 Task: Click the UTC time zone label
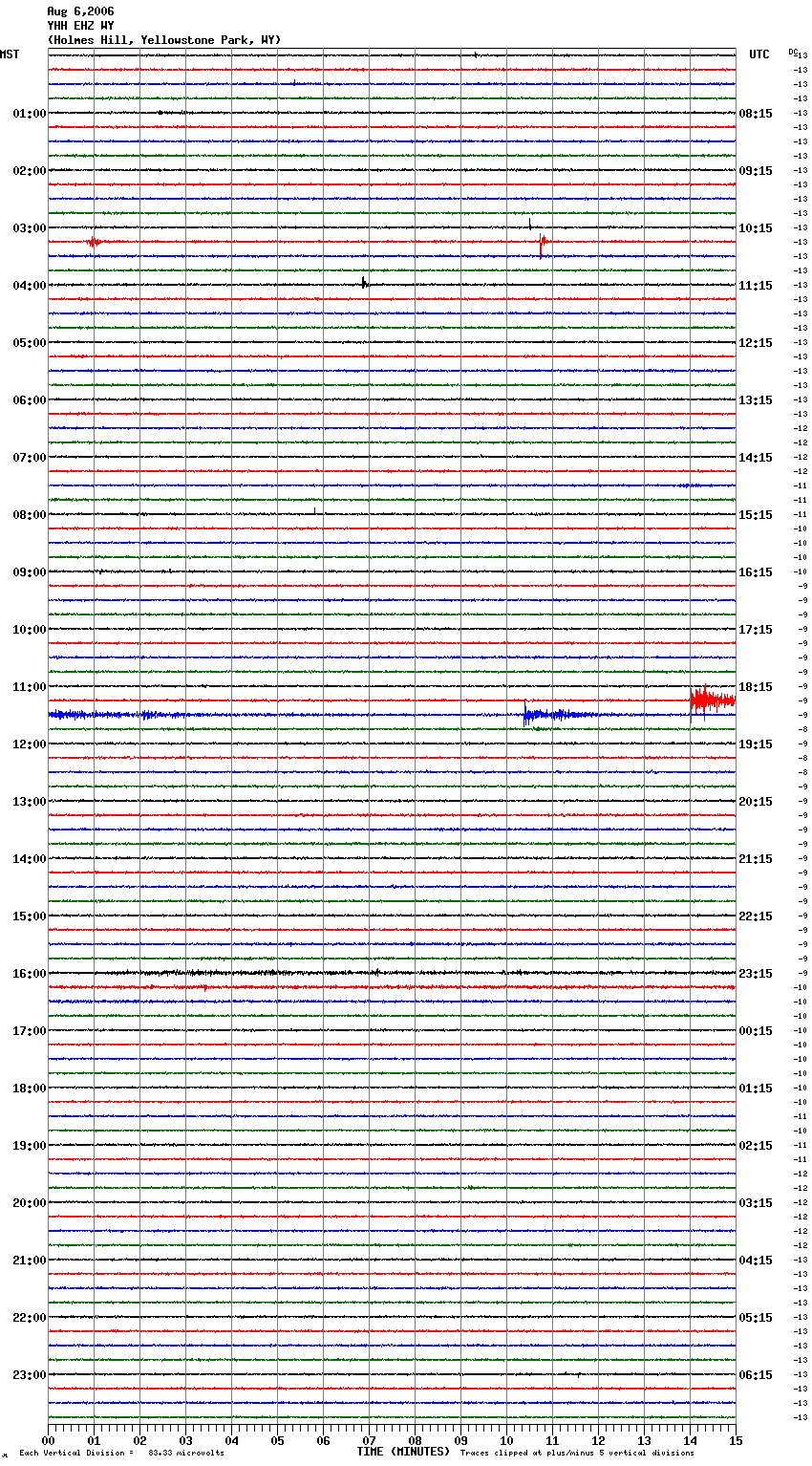(759, 54)
